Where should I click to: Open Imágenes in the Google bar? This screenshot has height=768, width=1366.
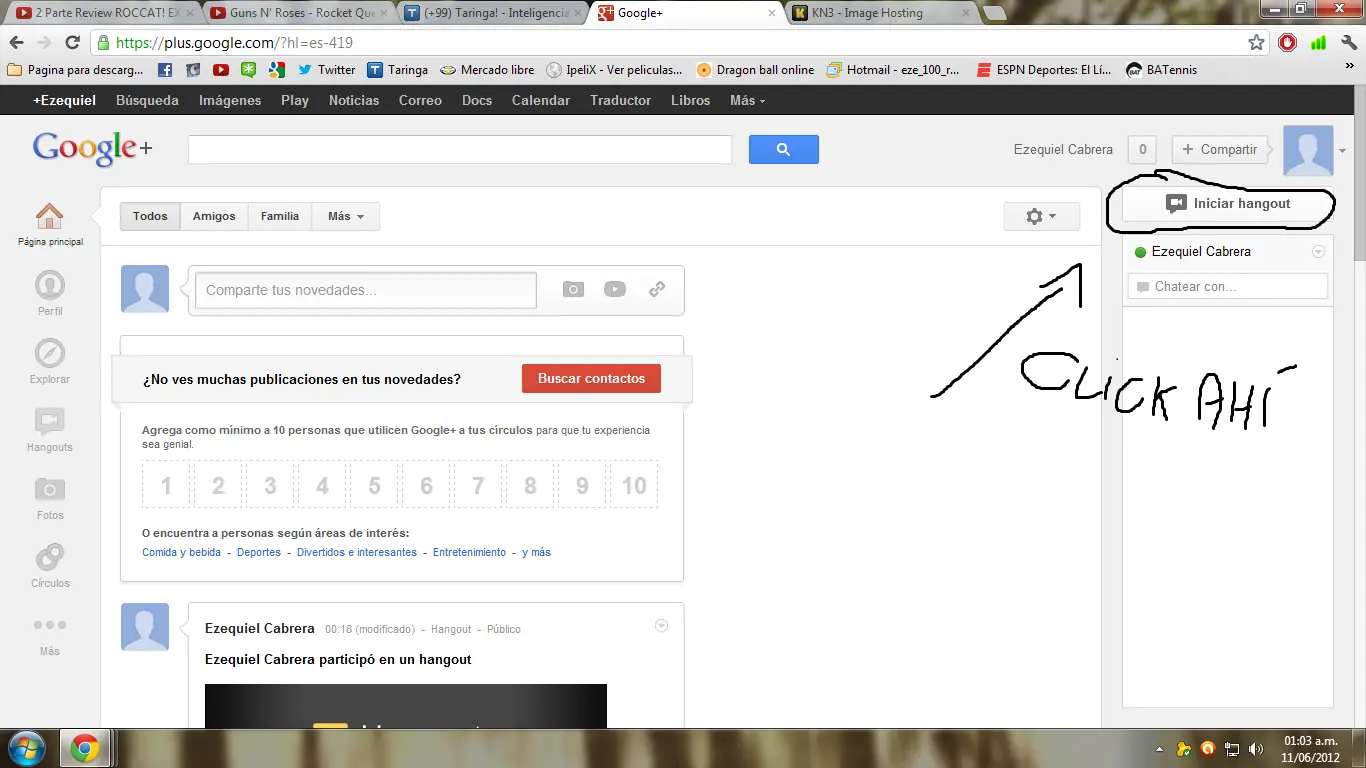click(230, 100)
